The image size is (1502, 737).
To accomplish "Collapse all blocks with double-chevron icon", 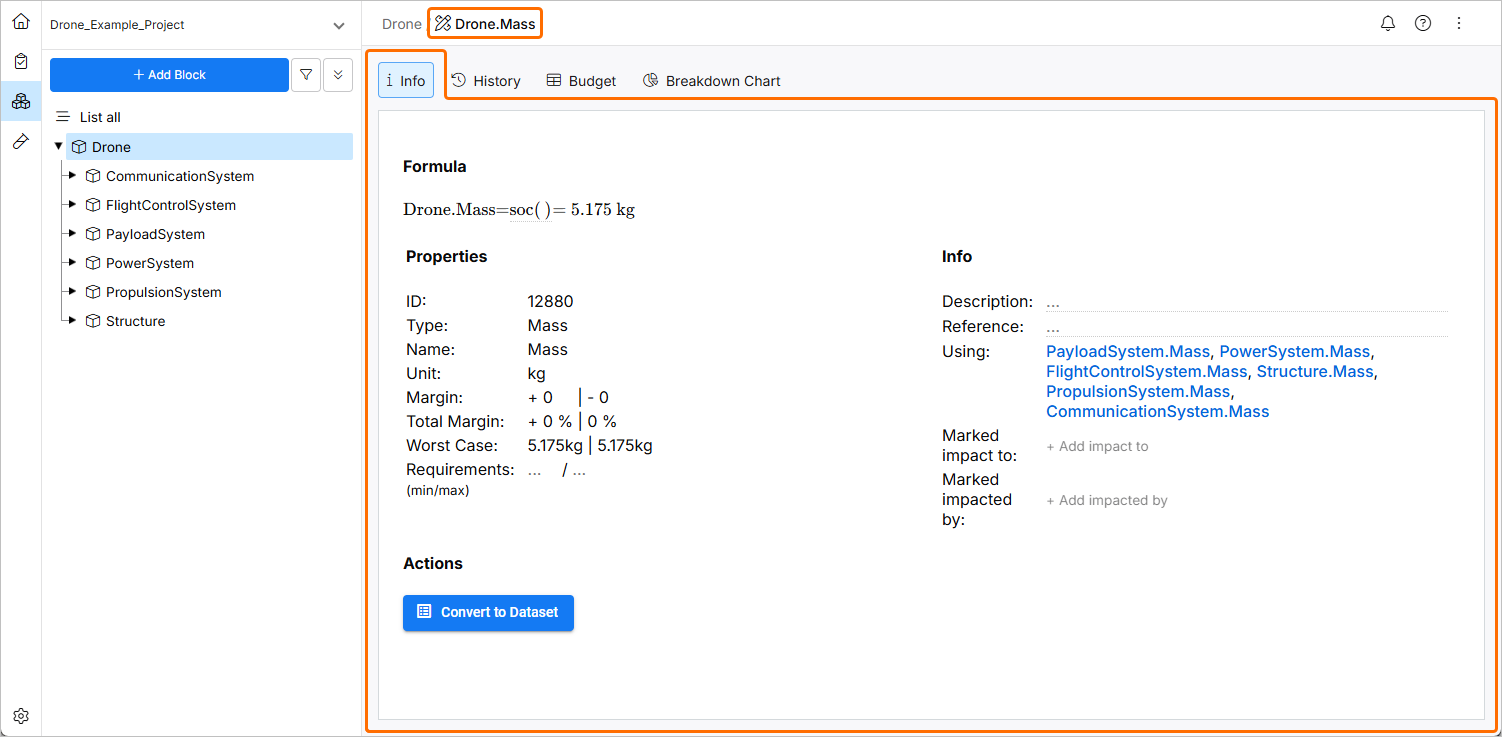I will [338, 74].
